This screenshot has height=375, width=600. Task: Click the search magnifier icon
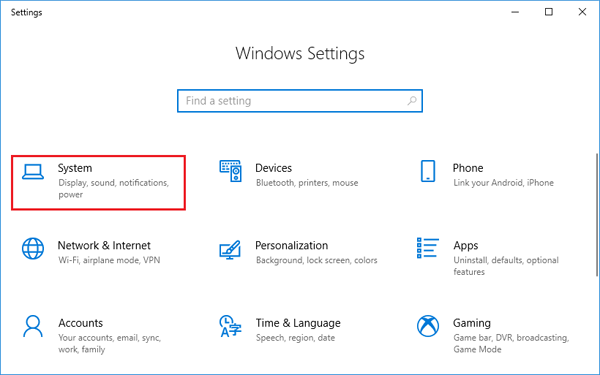click(412, 101)
